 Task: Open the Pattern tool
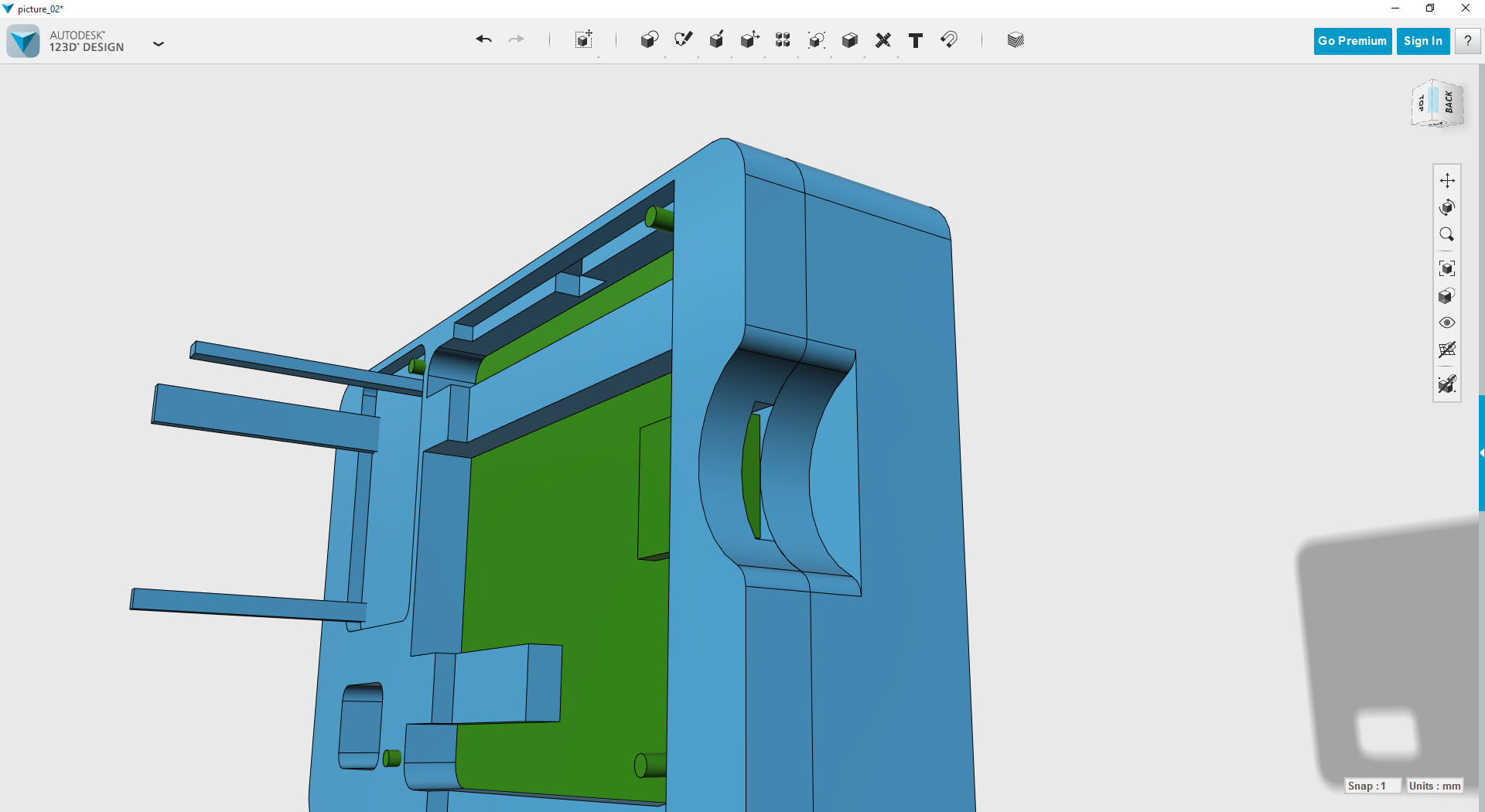tap(782, 39)
